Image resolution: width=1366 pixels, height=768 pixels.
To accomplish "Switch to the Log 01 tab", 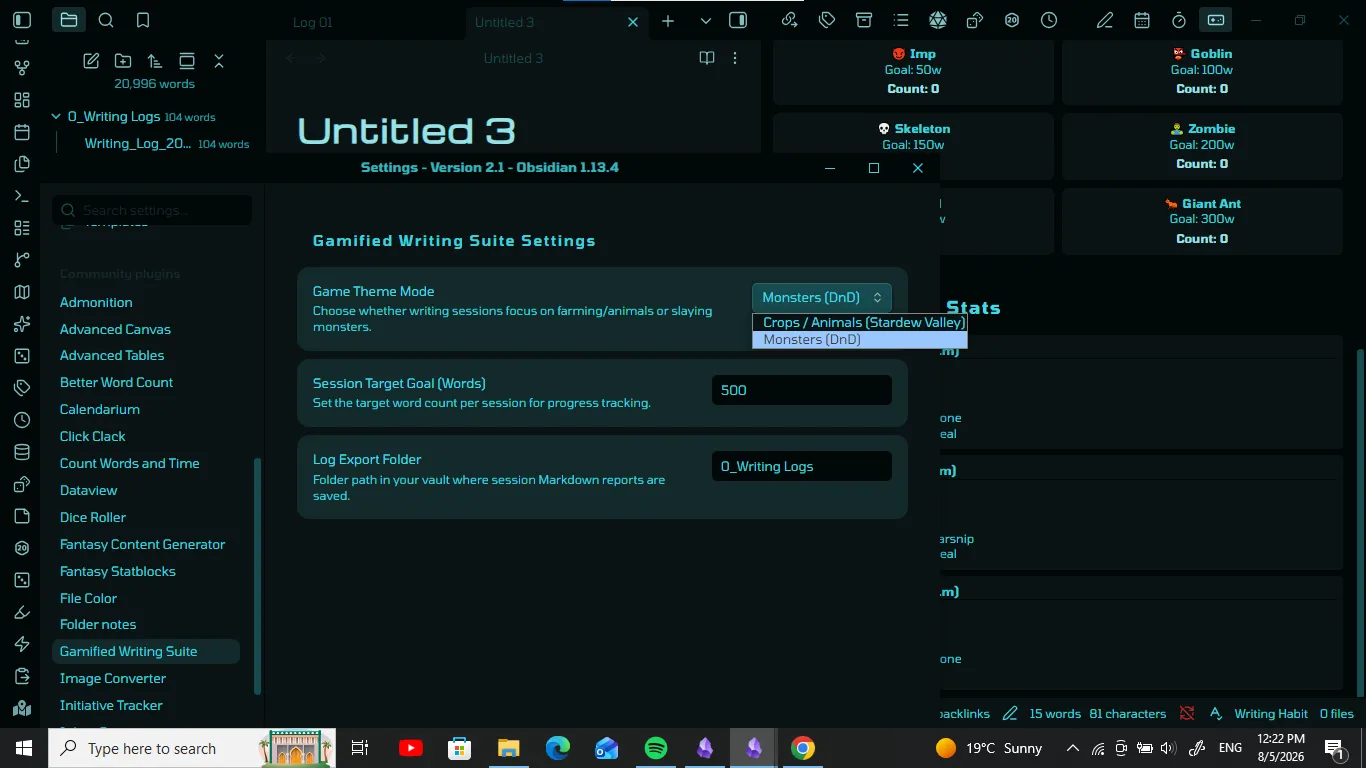I will (313, 22).
